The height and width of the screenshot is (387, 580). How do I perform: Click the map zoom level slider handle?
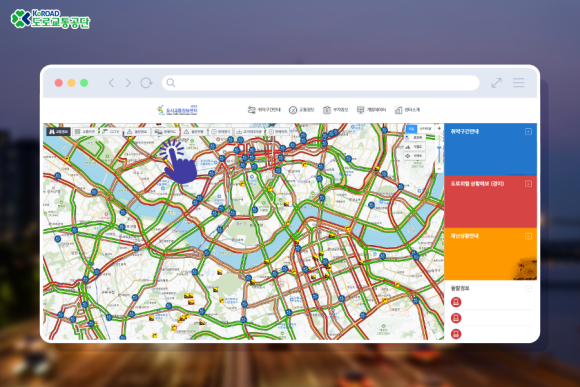pyautogui.click(x=439, y=149)
